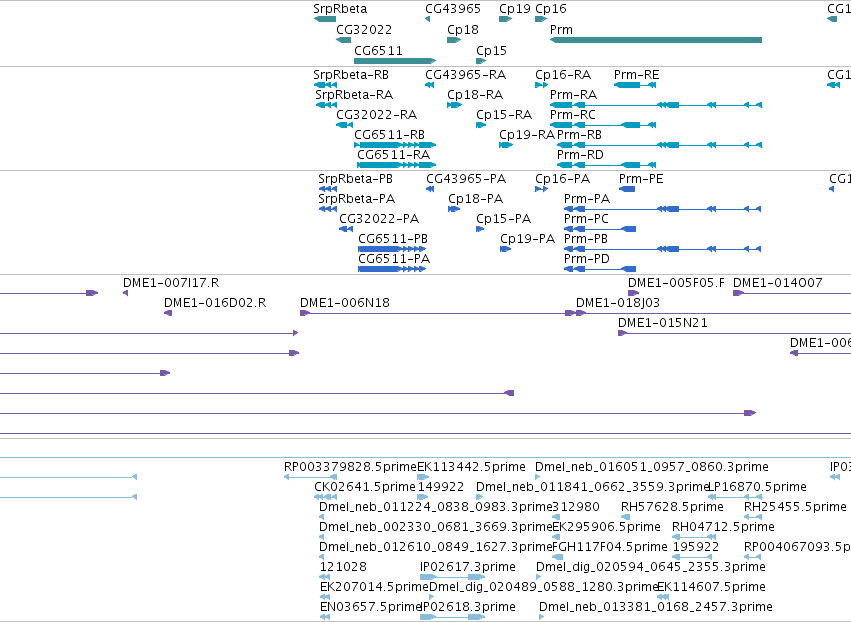Select EST EK114607.5prime
Viewport: 851px width, 622px height.
click(x=711, y=587)
